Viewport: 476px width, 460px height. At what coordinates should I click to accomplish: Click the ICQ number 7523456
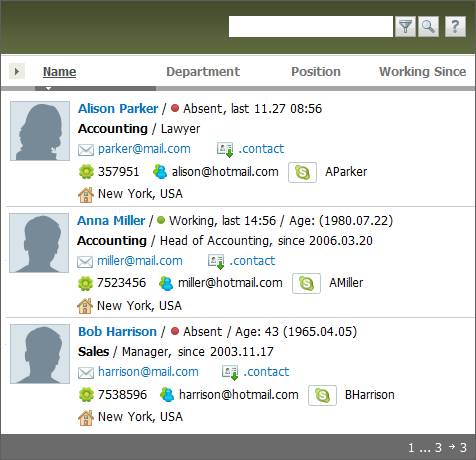tap(121, 283)
